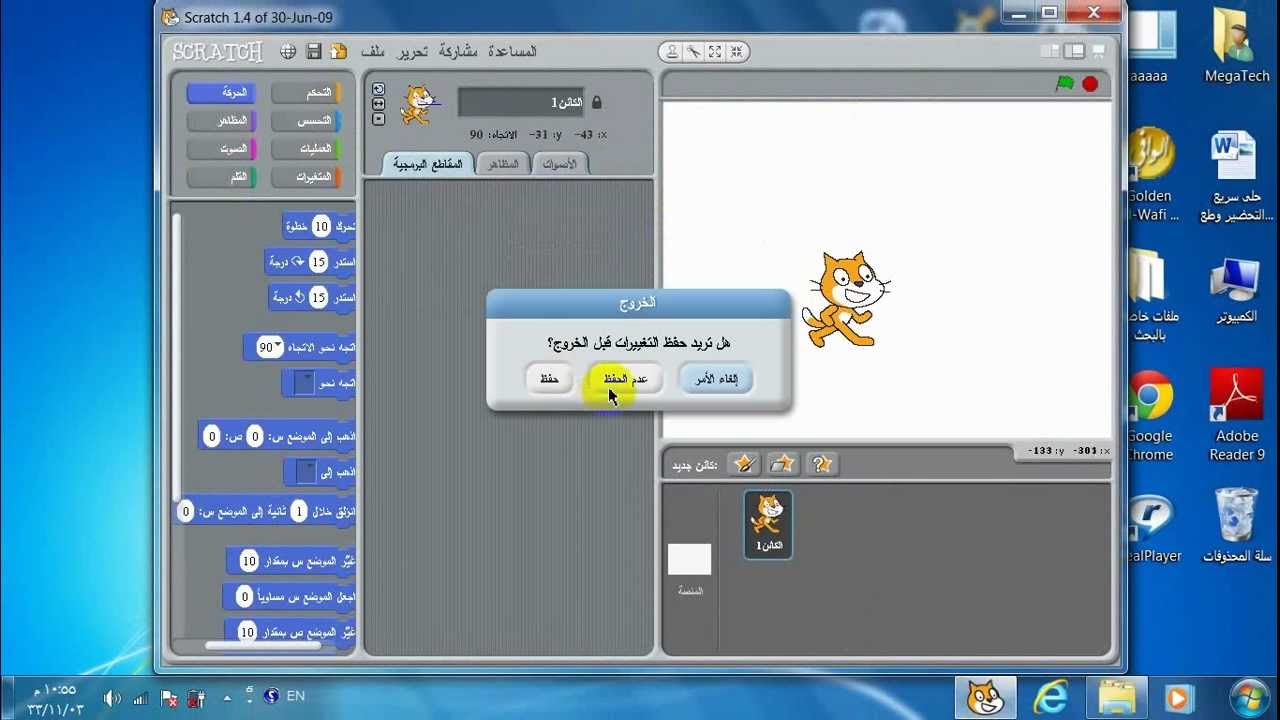Screen dimensions: 1280x720
Task: Select the الكائن1 sprite thumbnail
Action: (x=767, y=522)
